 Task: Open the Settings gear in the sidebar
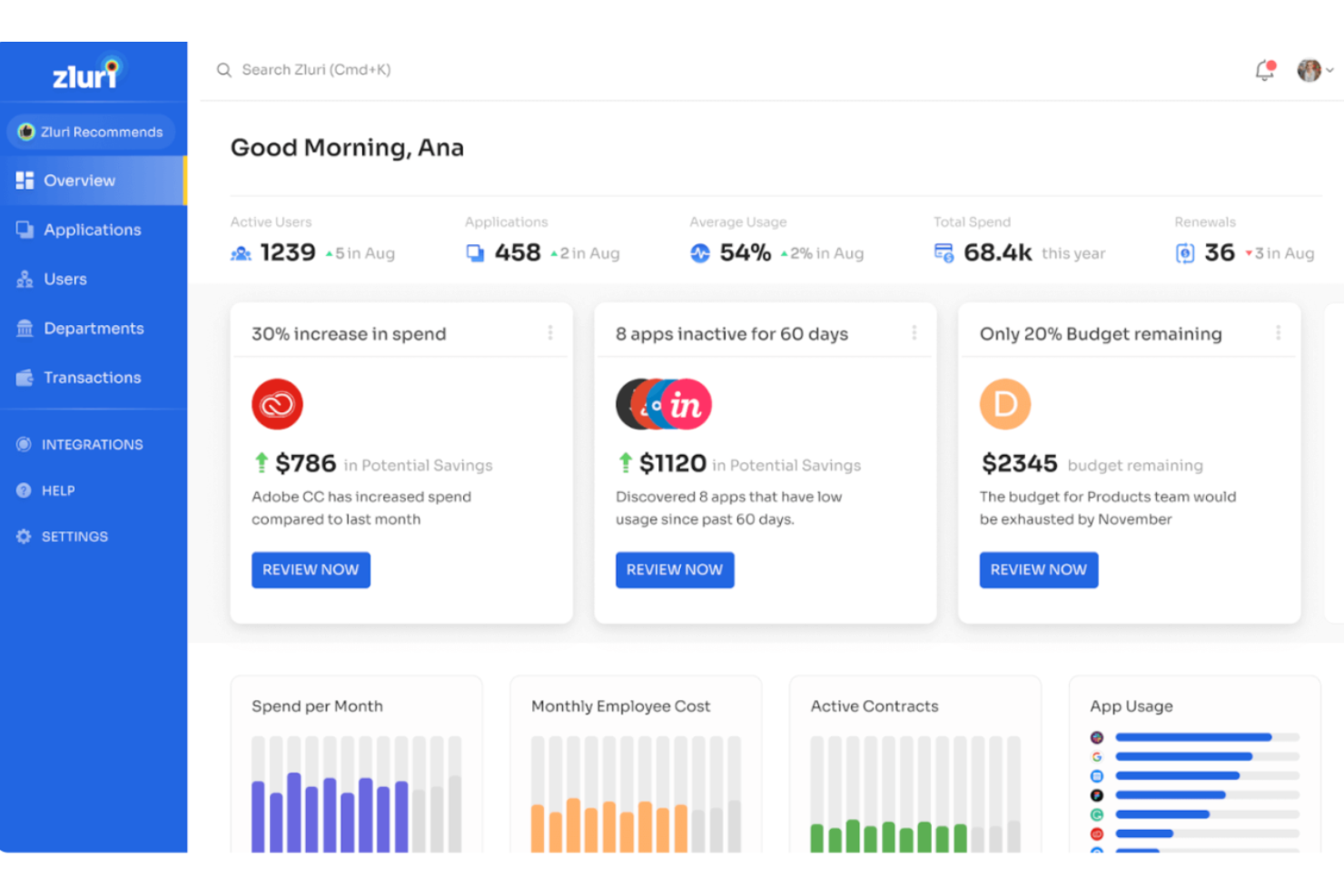(x=23, y=537)
